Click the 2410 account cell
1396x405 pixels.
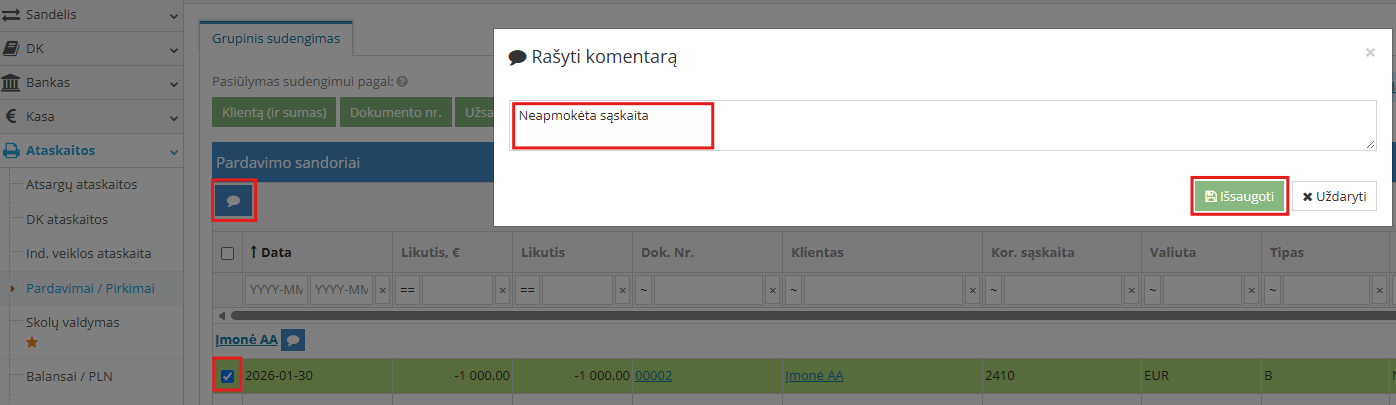click(x=1060, y=376)
